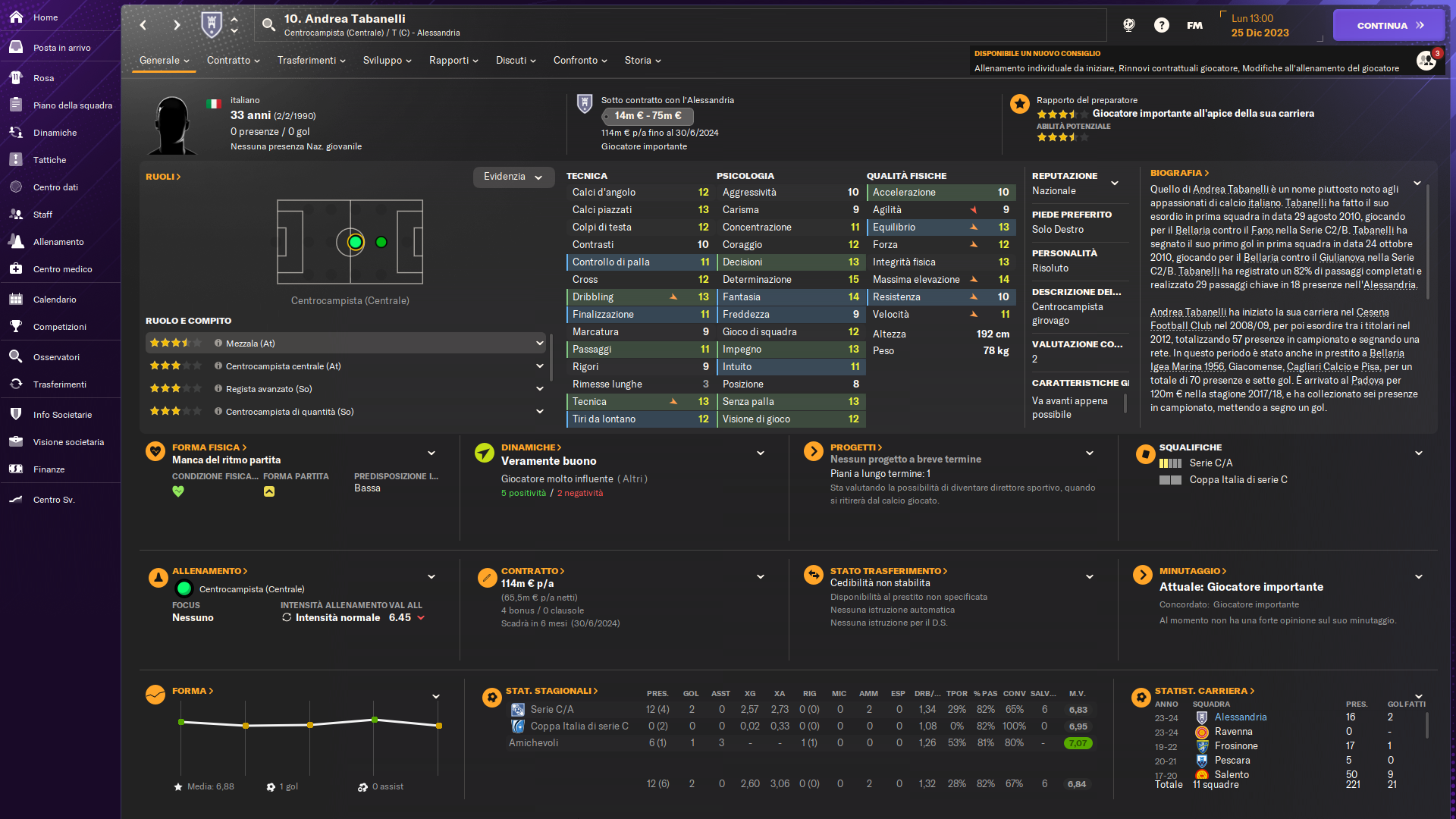Open Posta in arrivo inbox

tap(61, 48)
